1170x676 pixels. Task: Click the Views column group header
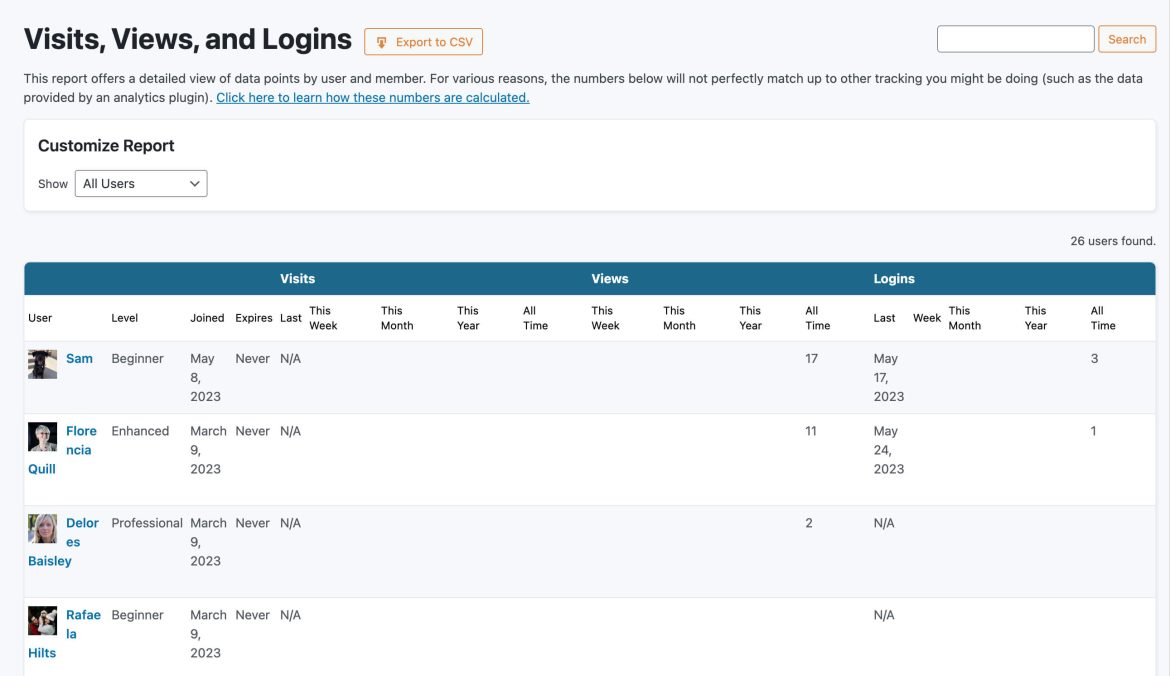610,278
